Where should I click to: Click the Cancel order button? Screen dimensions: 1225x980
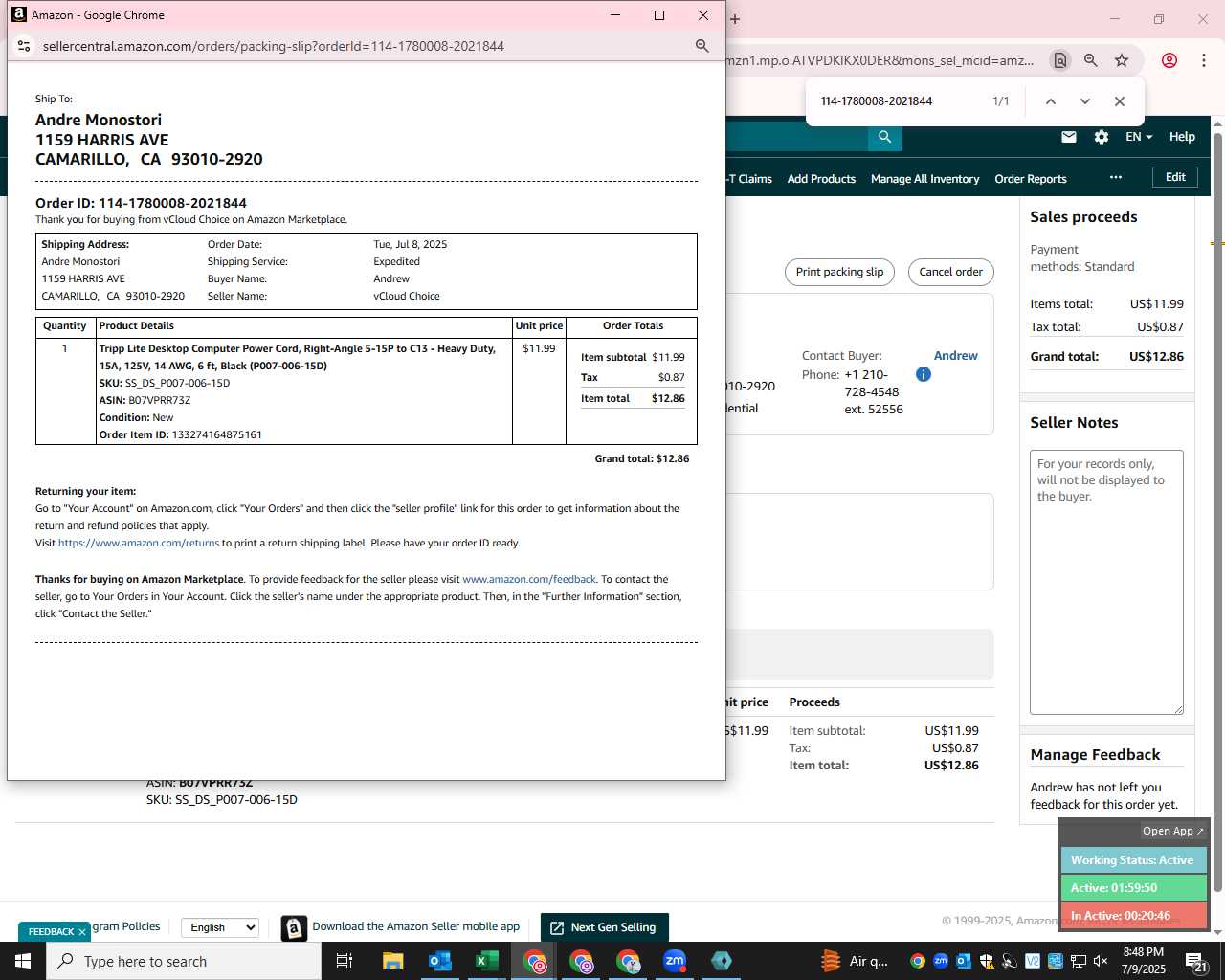point(950,272)
